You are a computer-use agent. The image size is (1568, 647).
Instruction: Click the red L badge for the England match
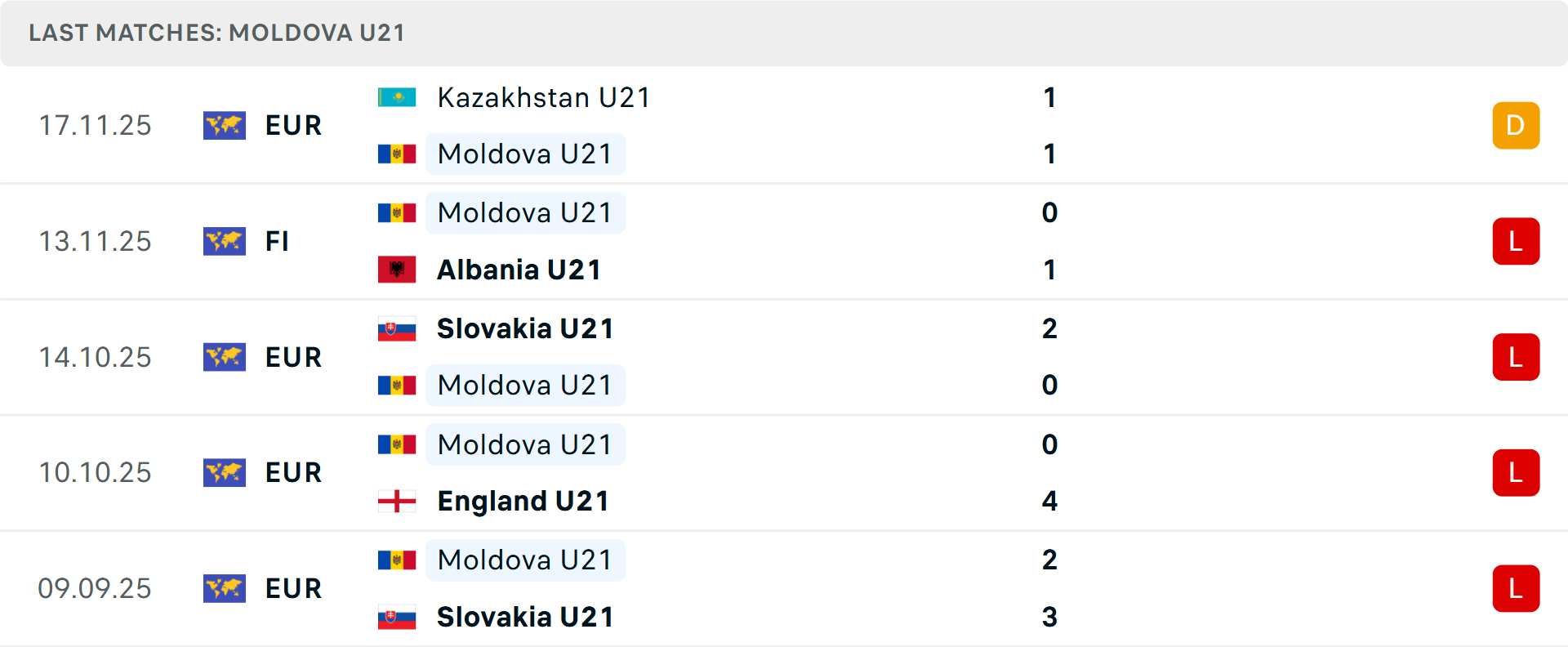point(1517,473)
